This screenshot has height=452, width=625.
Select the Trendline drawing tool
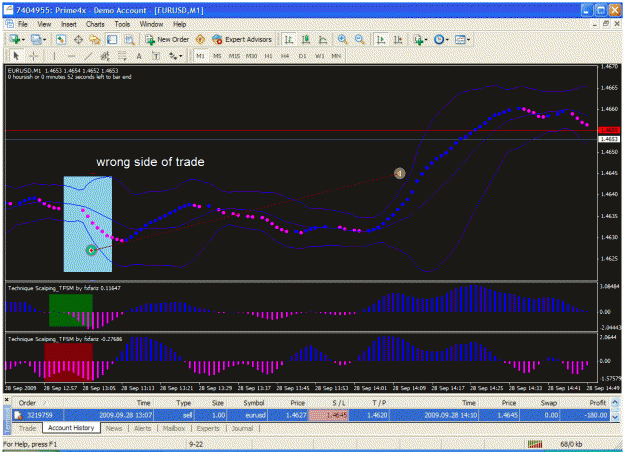(88, 56)
